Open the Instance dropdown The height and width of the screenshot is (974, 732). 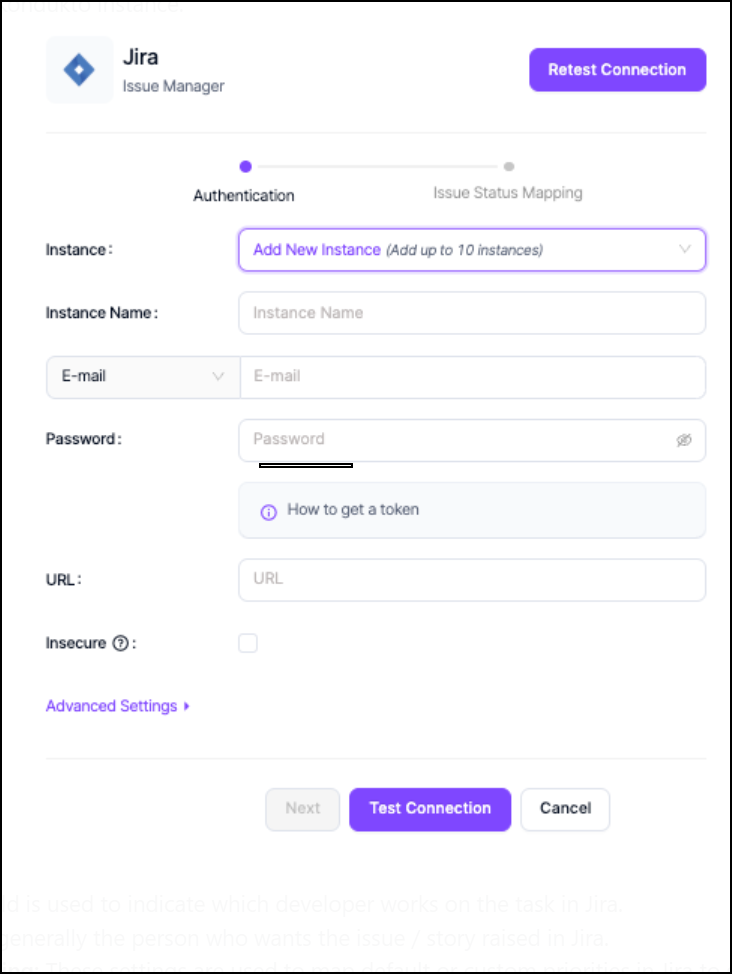pos(471,250)
